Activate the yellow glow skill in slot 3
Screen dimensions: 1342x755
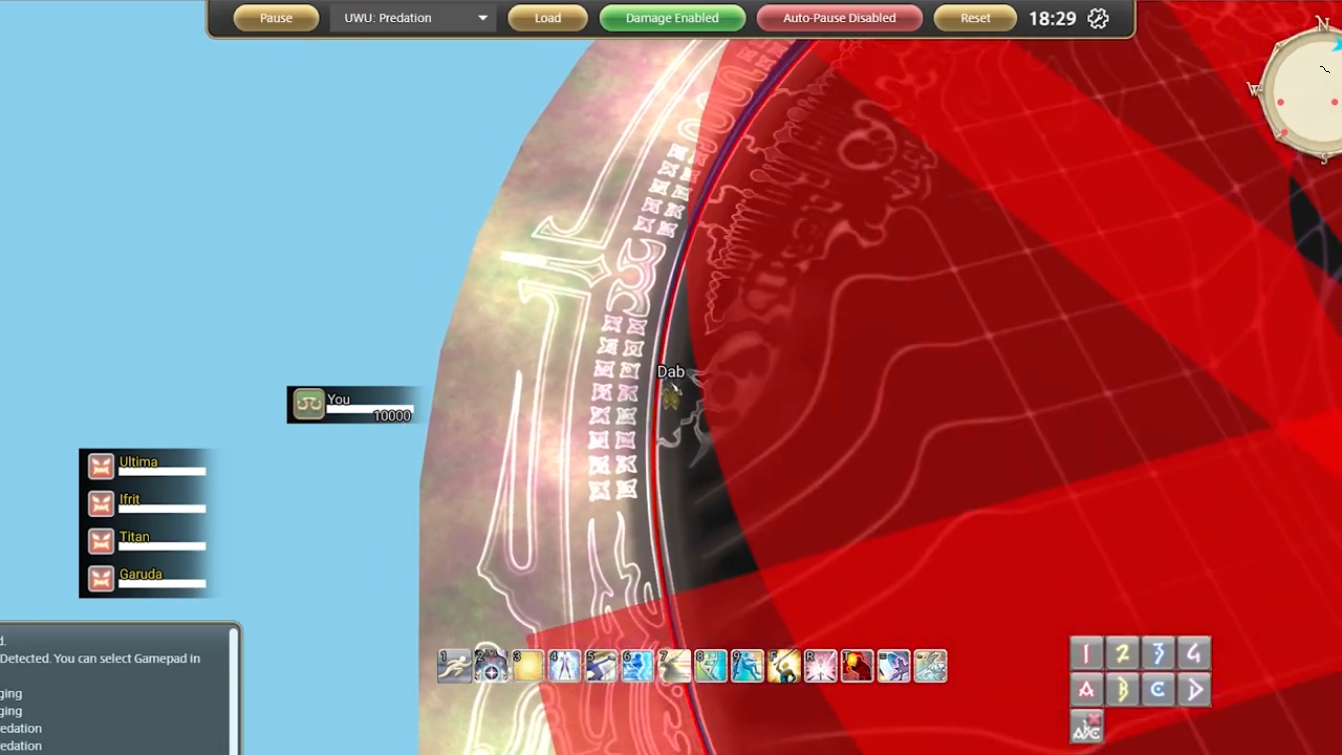click(528, 666)
